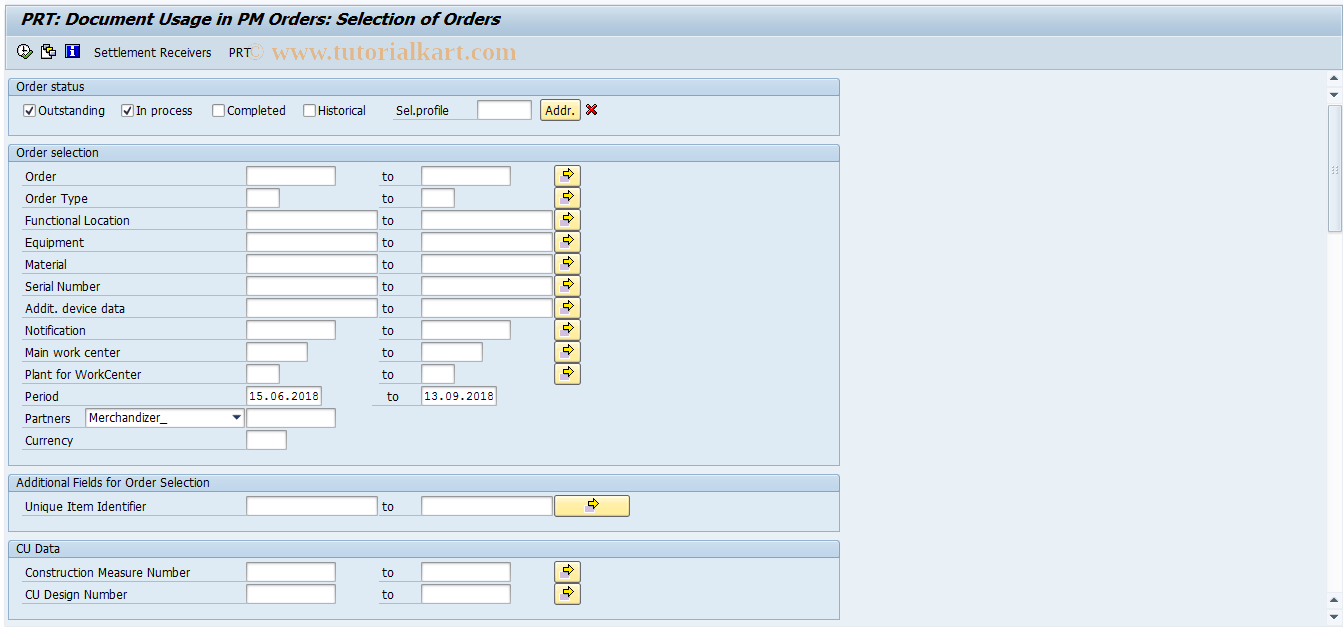Open multiple selection for Order
The width and height of the screenshot is (1343, 627).
pos(567,176)
